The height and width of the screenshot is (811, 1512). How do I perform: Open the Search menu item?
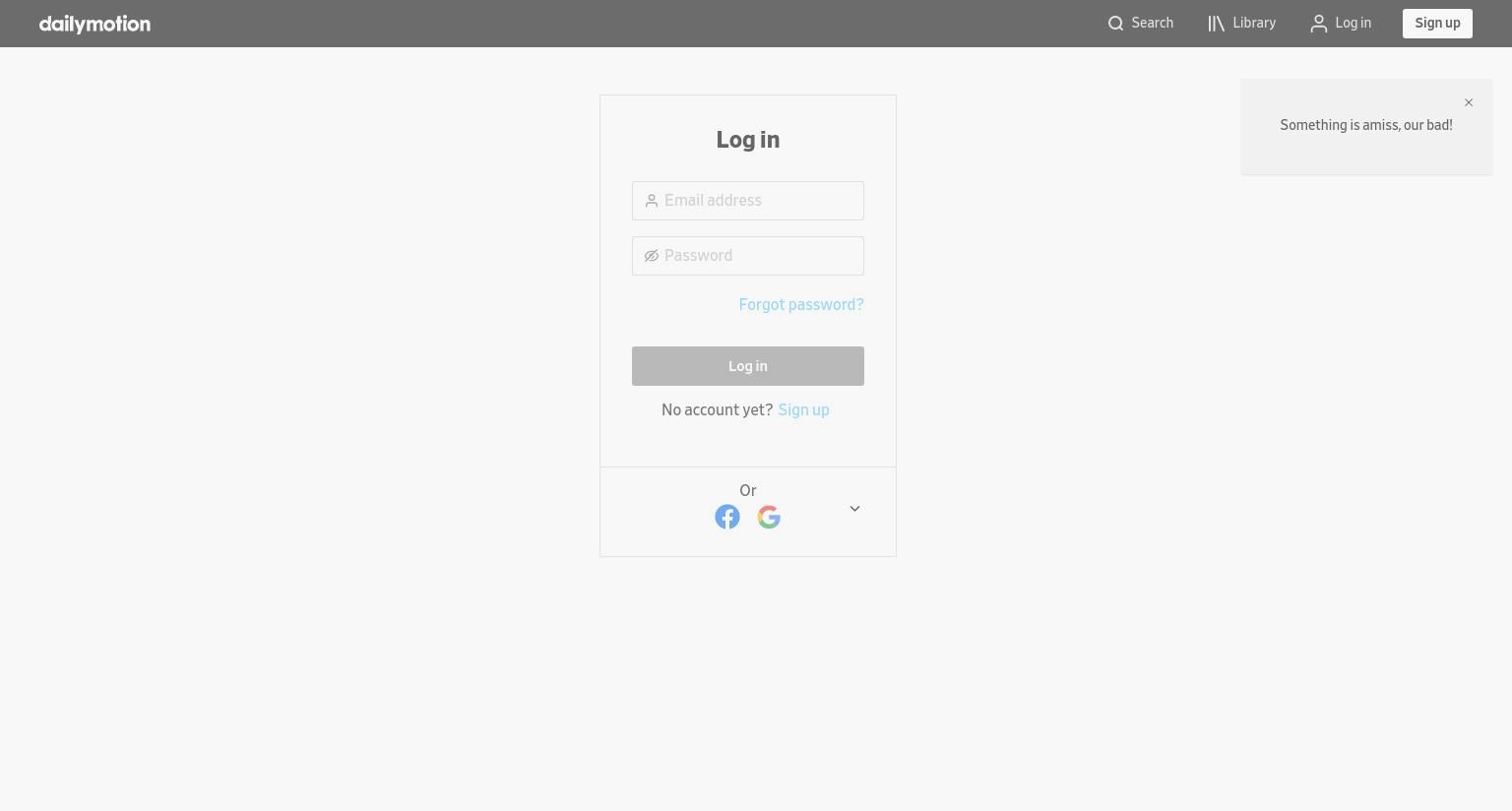point(1141,24)
